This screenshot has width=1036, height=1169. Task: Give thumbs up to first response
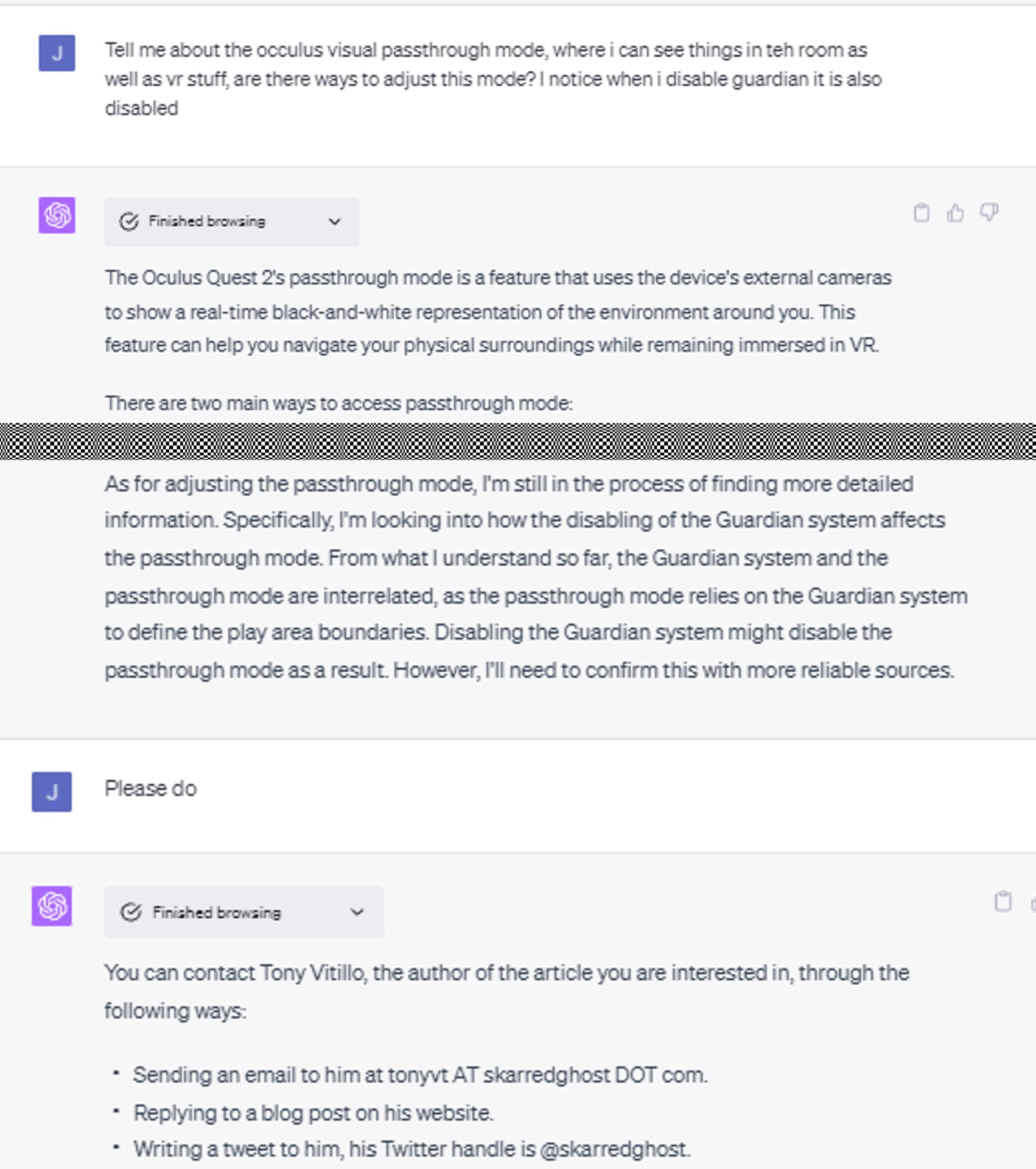click(956, 213)
